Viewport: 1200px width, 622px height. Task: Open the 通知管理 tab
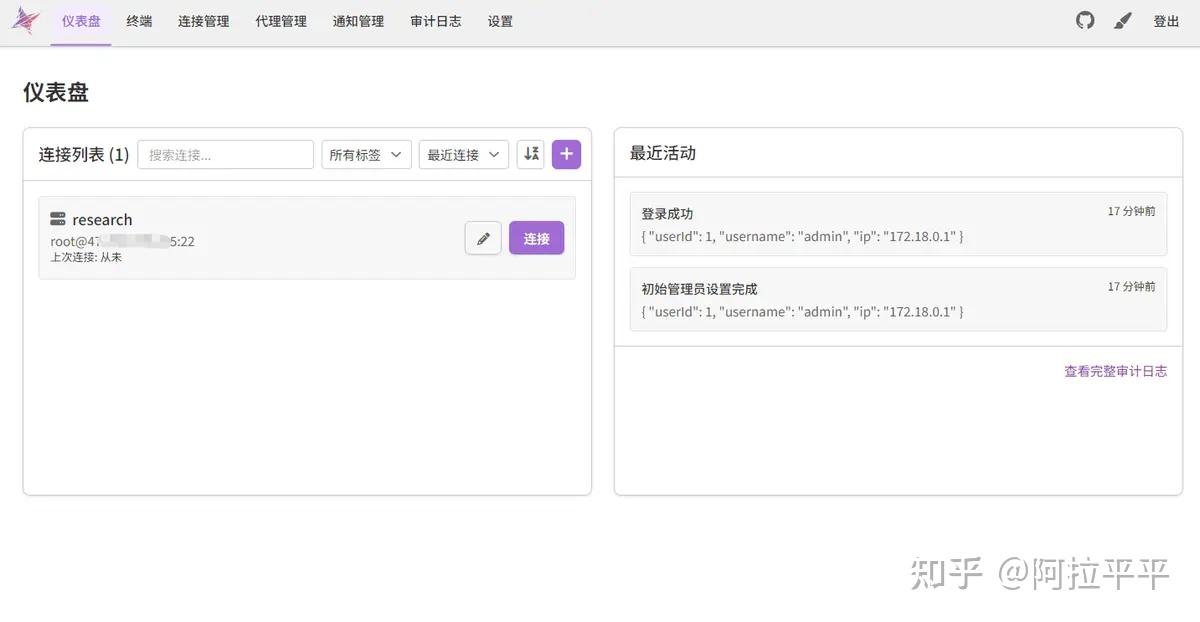pyautogui.click(x=358, y=21)
